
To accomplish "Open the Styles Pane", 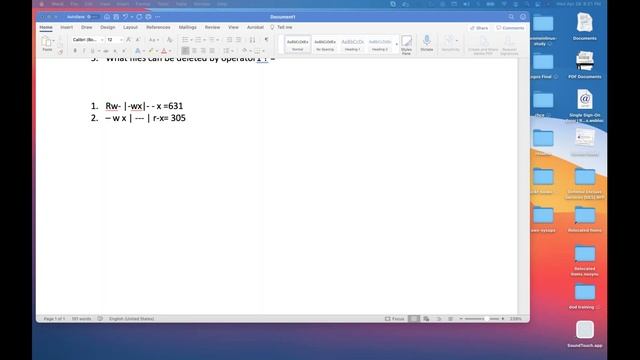I will (406, 45).
